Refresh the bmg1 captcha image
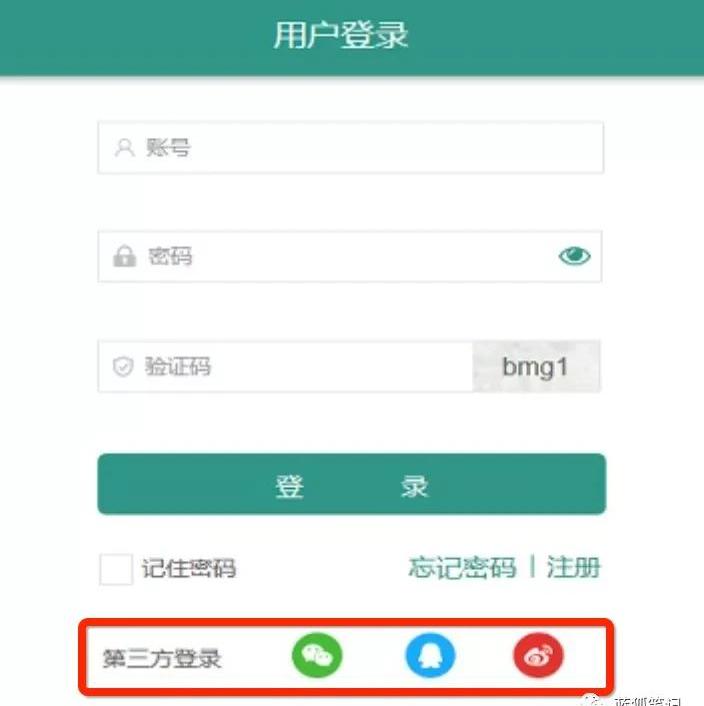 coord(536,366)
